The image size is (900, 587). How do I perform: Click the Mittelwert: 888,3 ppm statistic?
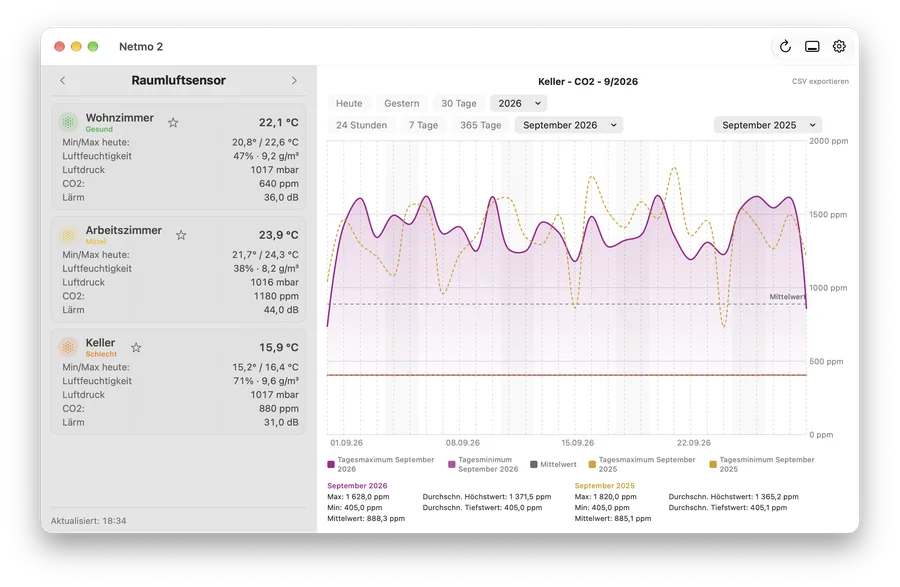pos(366,519)
